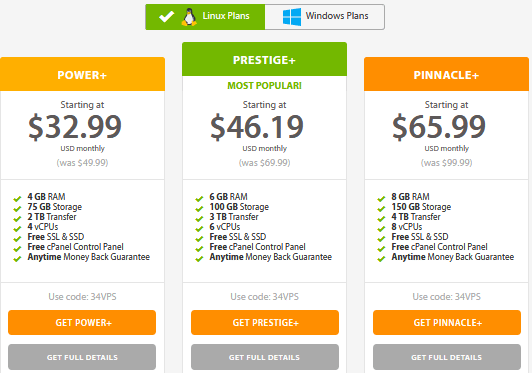Screen dimensions: 532x373
Task: Click the GET PRESTIGE+ button
Action: point(265,322)
